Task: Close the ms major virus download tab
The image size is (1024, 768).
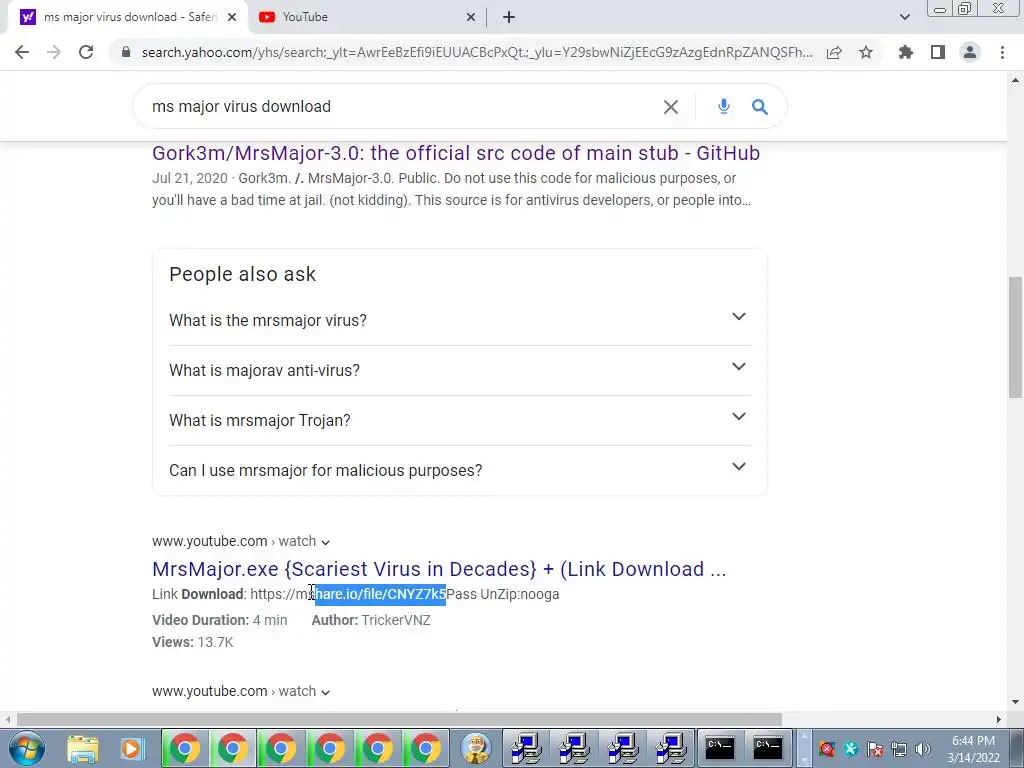Action: [232, 17]
